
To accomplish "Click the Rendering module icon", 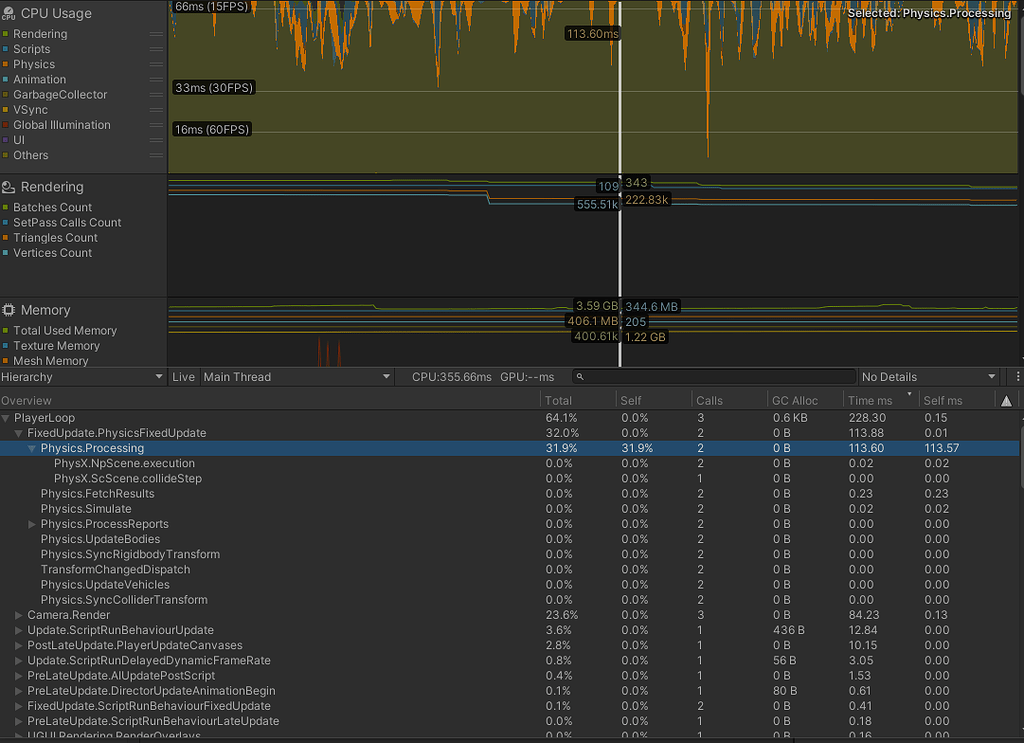I will pyautogui.click(x=8, y=187).
